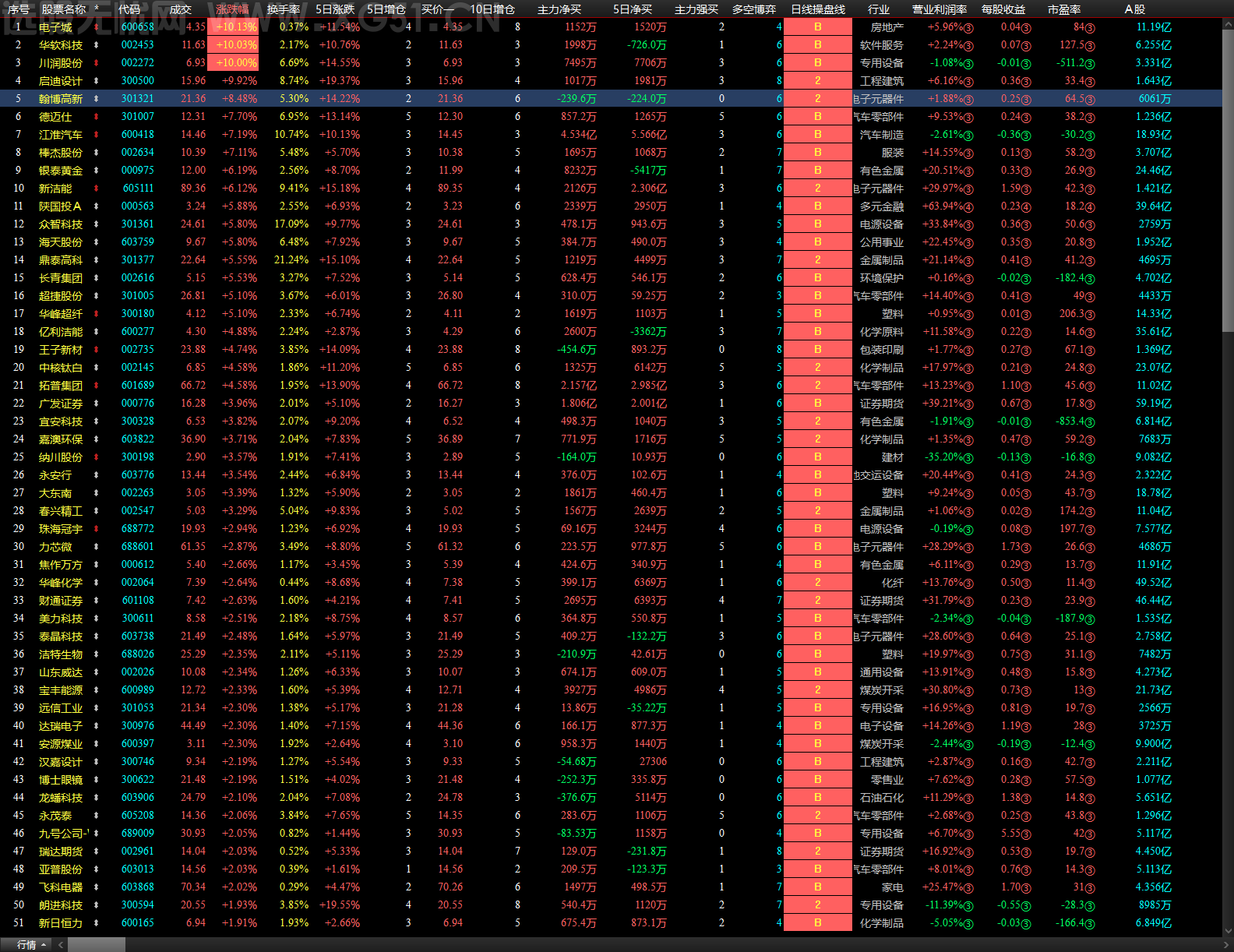Click the marker icon beside 九号公司
The width and height of the screenshot is (1234, 952).
pos(97,834)
